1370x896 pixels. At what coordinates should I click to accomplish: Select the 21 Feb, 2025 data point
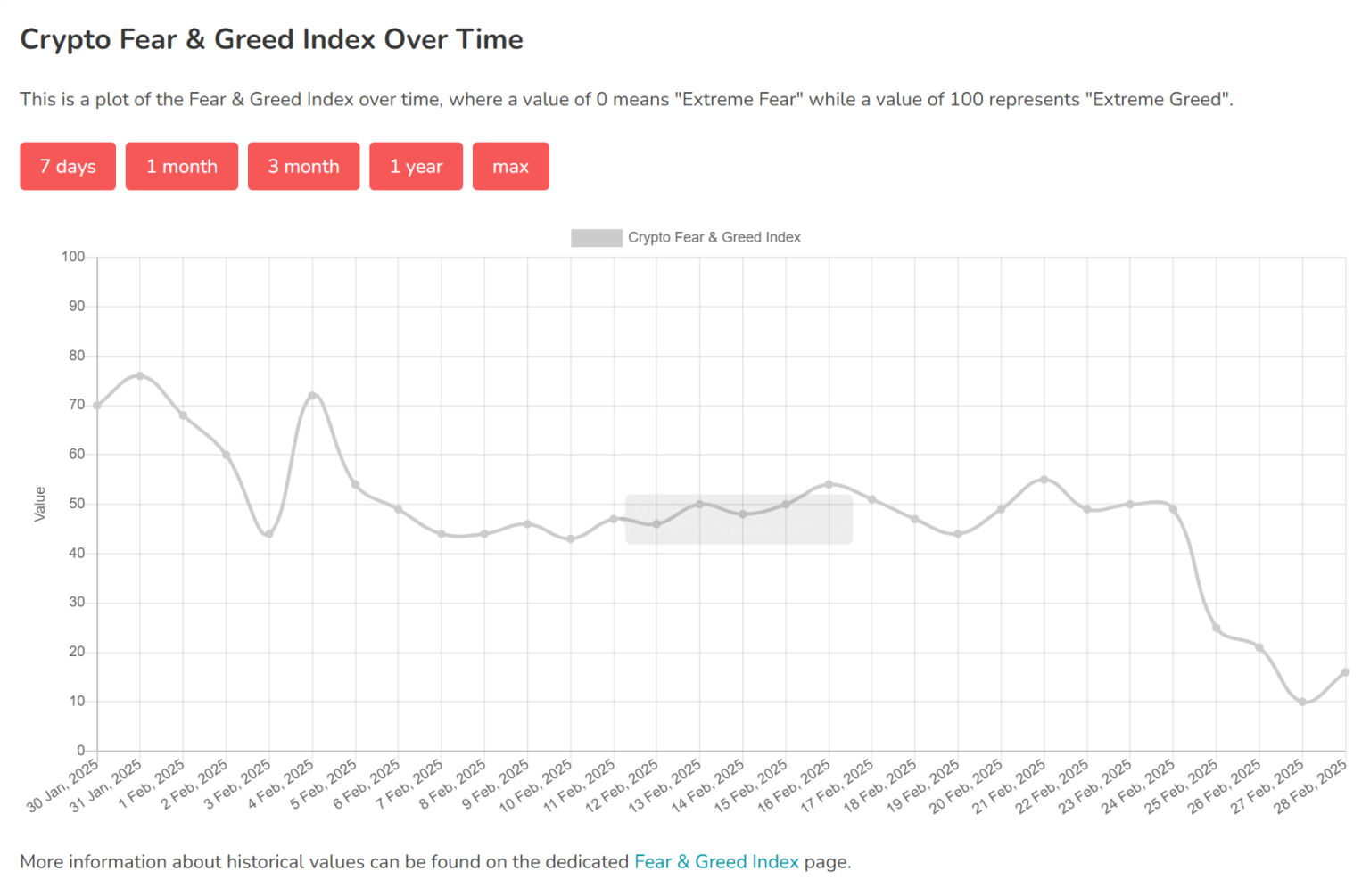point(1044,480)
